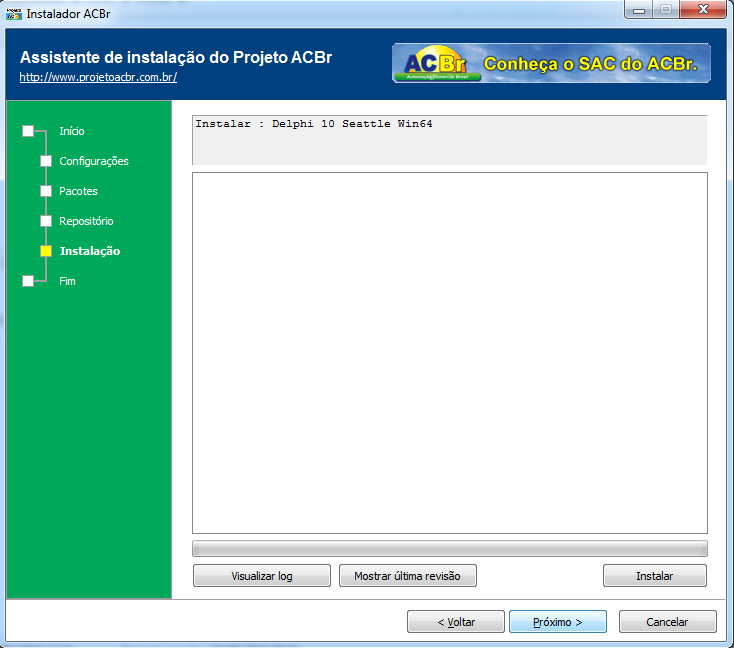Click the white square marker beside Pacotes
This screenshot has width=734, height=648.
(x=46, y=191)
